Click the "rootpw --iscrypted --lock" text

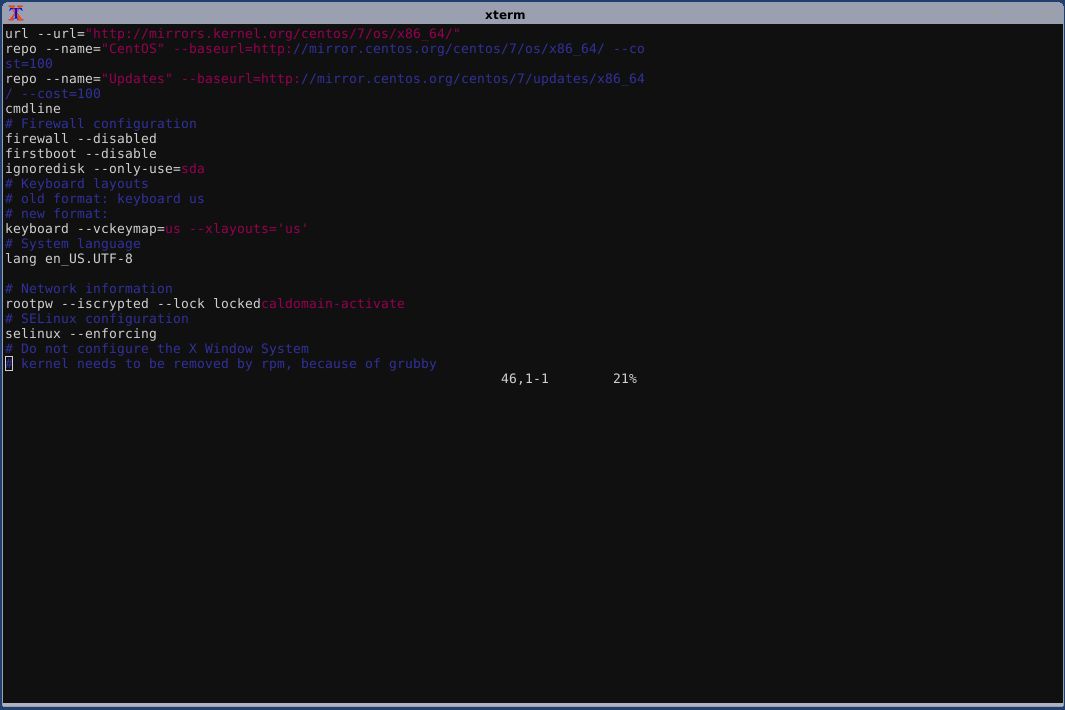tap(105, 303)
